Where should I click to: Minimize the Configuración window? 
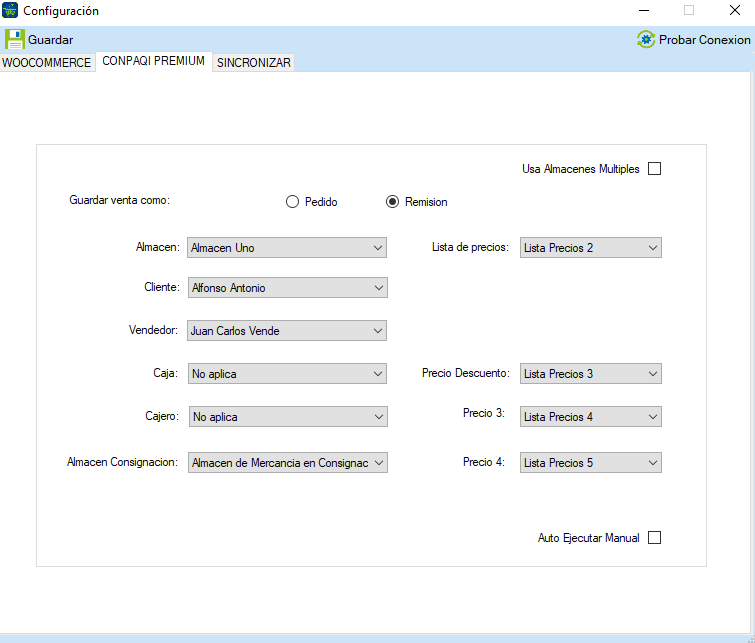pos(644,10)
